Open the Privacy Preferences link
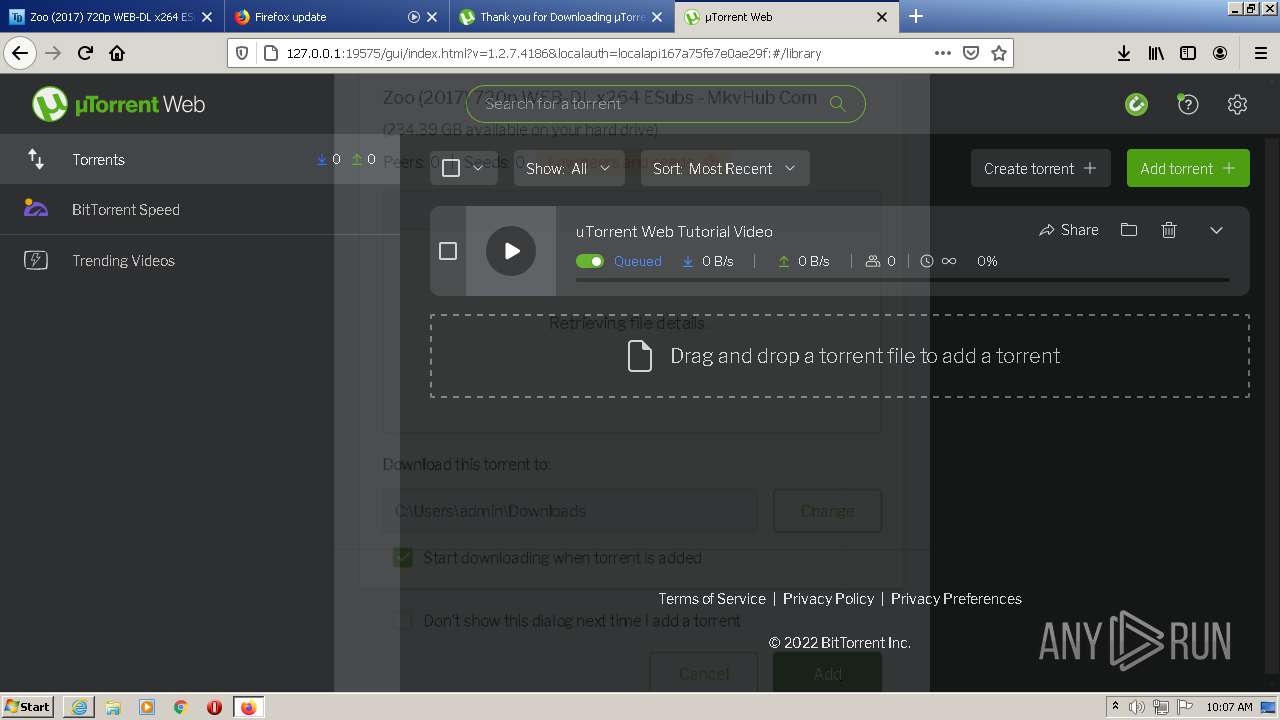This screenshot has height=720, width=1280. [x=956, y=598]
